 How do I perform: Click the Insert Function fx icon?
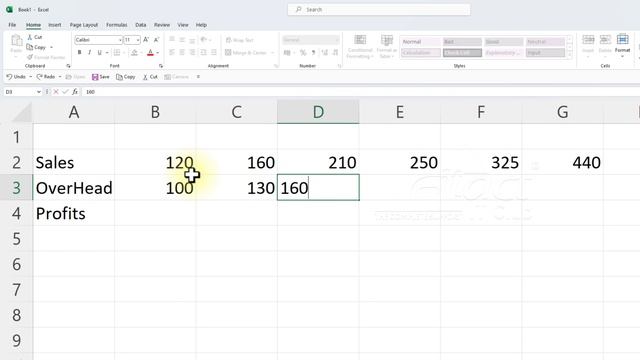pos(75,92)
